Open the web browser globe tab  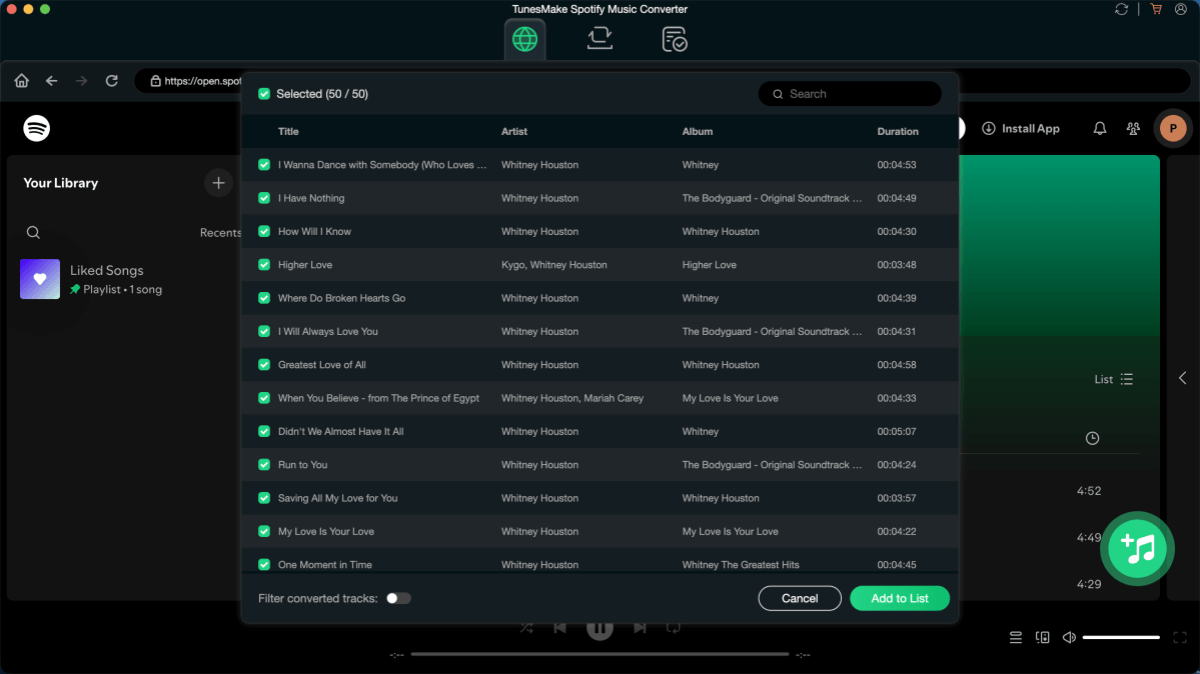[525, 39]
